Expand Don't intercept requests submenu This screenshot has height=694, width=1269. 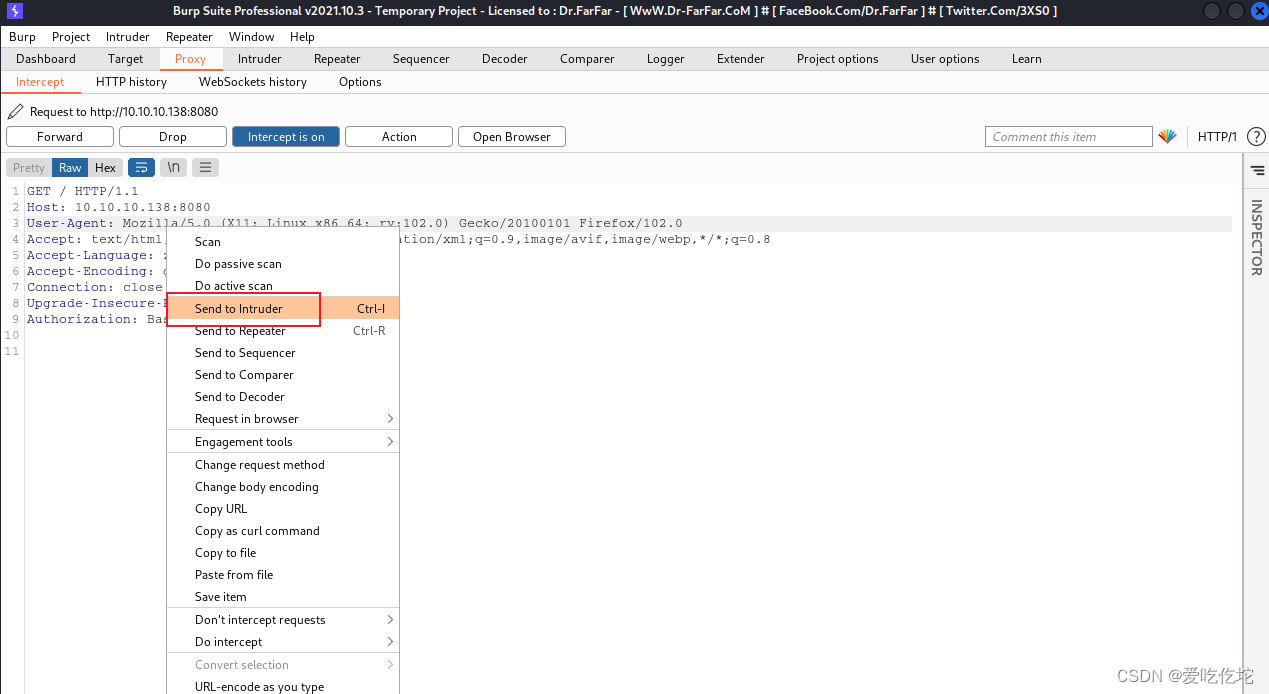(x=283, y=620)
